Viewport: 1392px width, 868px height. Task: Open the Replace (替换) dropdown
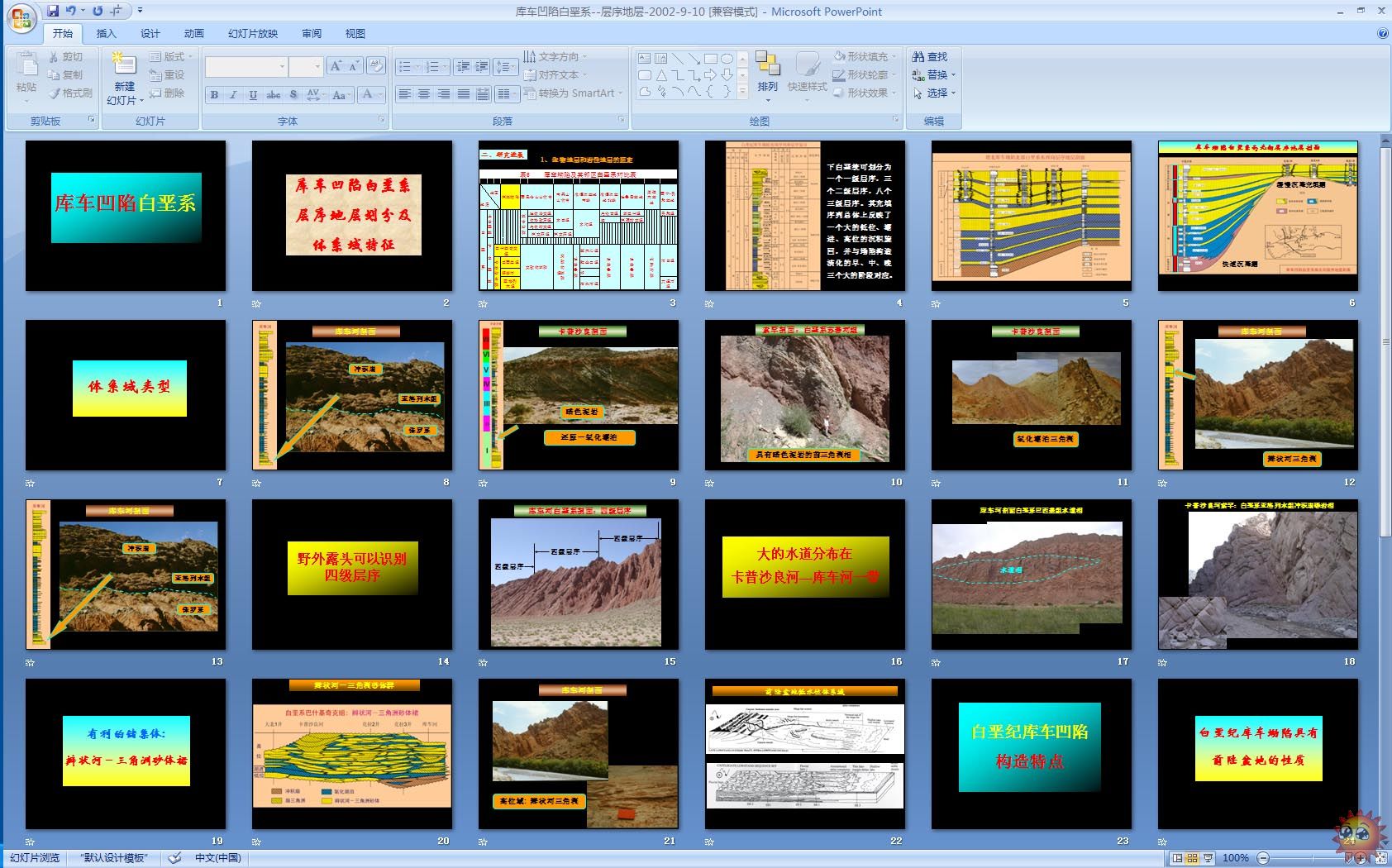tap(934, 75)
